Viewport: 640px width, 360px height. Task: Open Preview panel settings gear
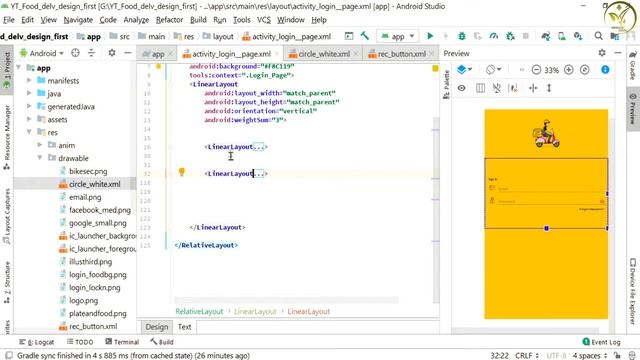coord(602,53)
